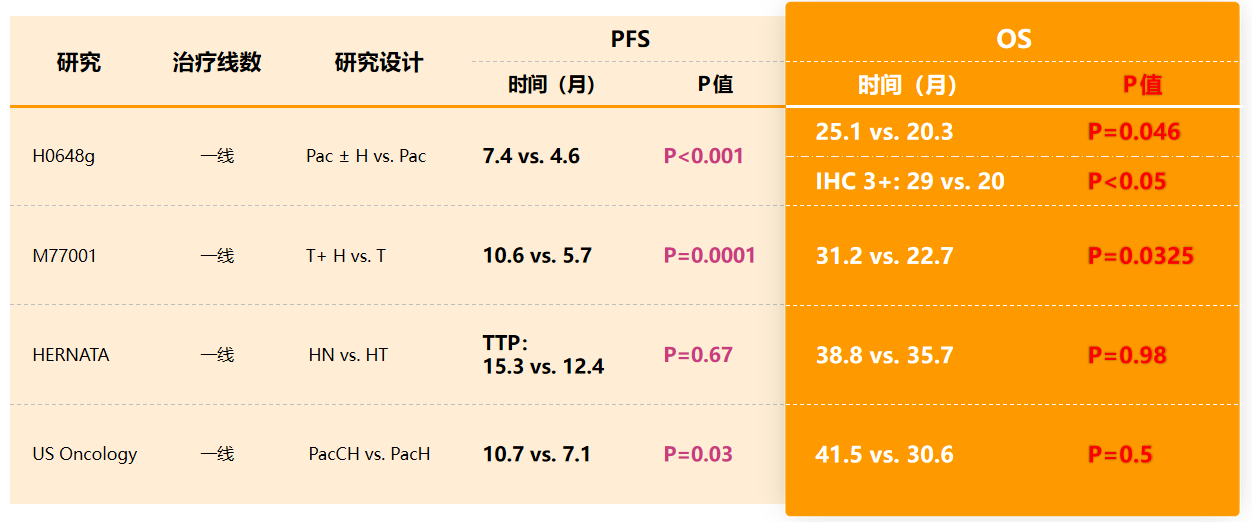Screen dimensions: 1252x522
Task: Select the OS header in orange panel
Action: tap(1013, 39)
